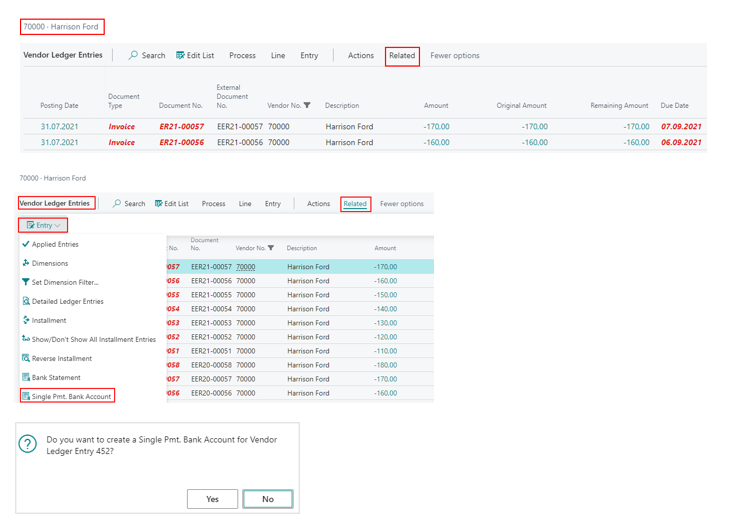Screen dimensions: 731x523
Task: Choose Set Dimension Filter in Entry menu
Action: click(64, 282)
